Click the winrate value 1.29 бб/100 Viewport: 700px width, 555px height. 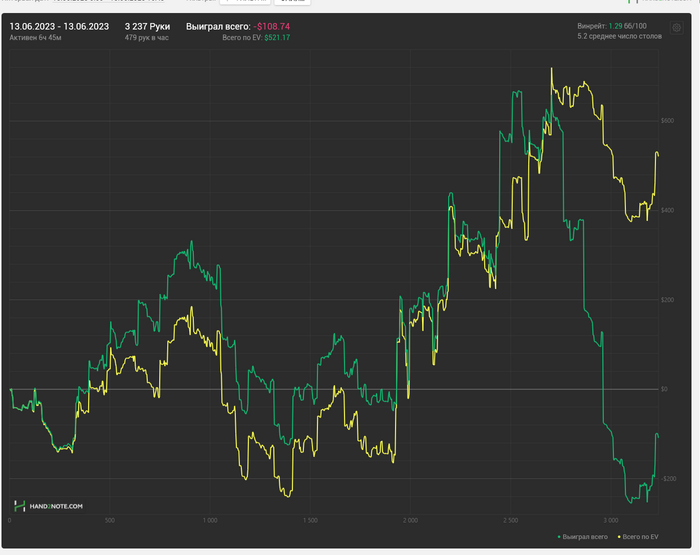coord(627,26)
